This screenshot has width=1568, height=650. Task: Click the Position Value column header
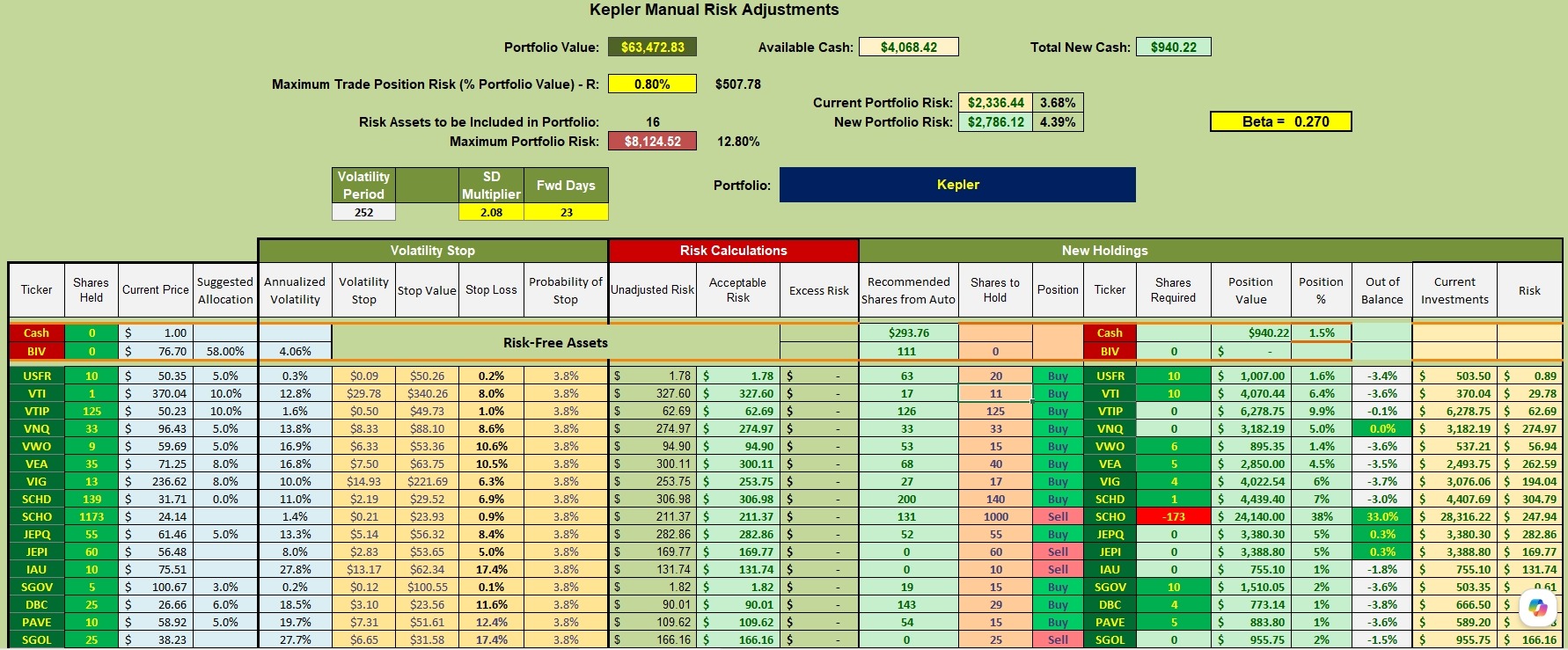(x=1250, y=290)
